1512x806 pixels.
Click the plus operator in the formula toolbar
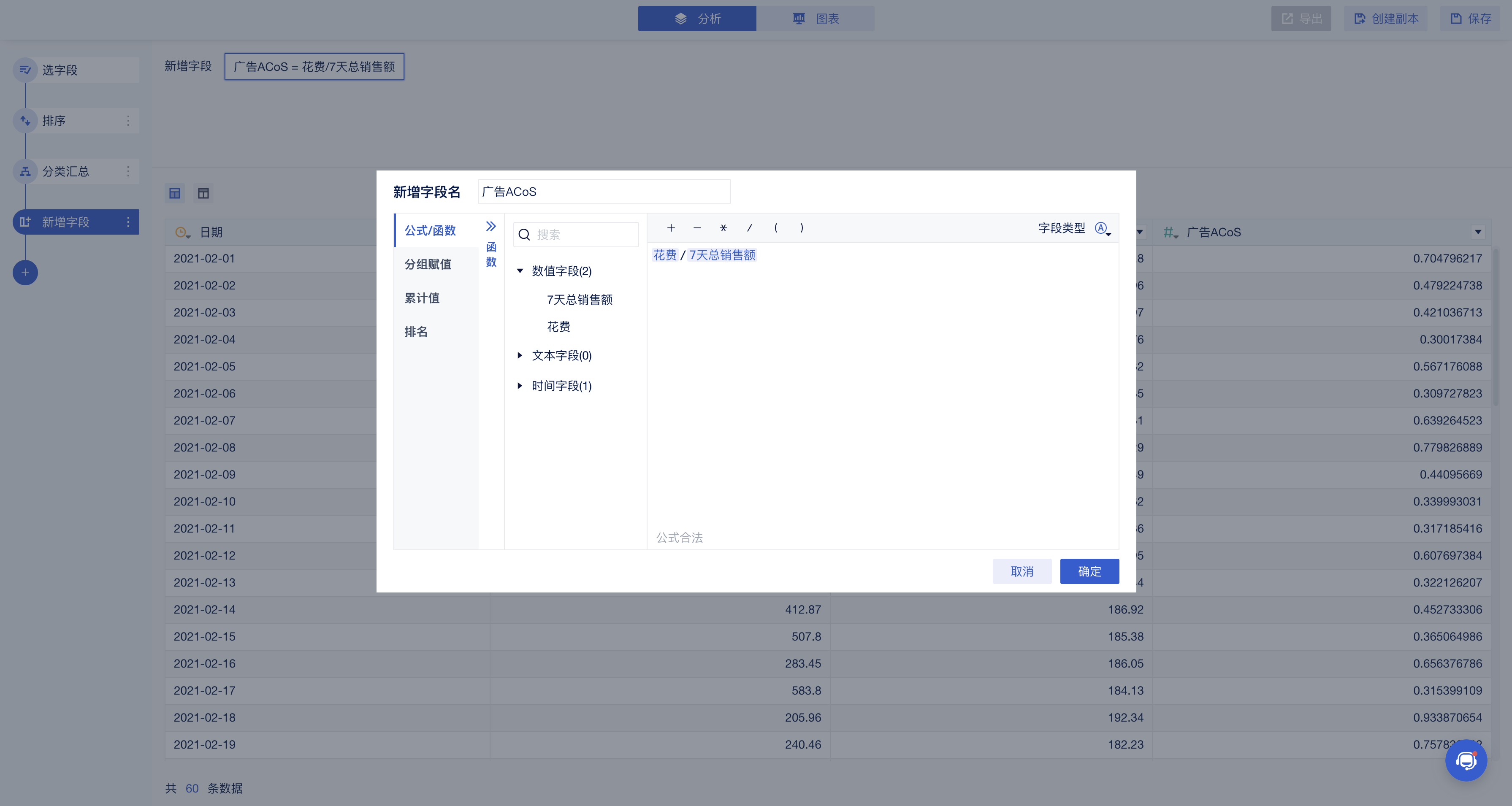[671, 228]
